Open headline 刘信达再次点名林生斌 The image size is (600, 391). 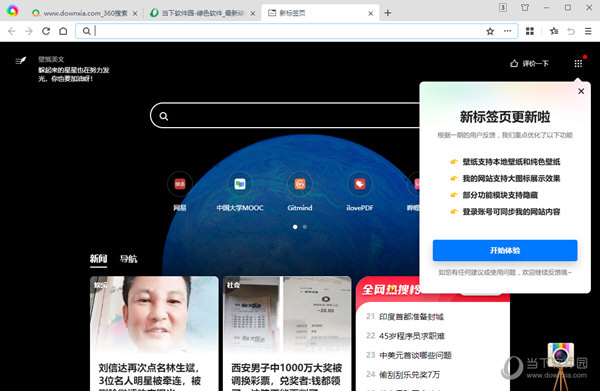150,375
